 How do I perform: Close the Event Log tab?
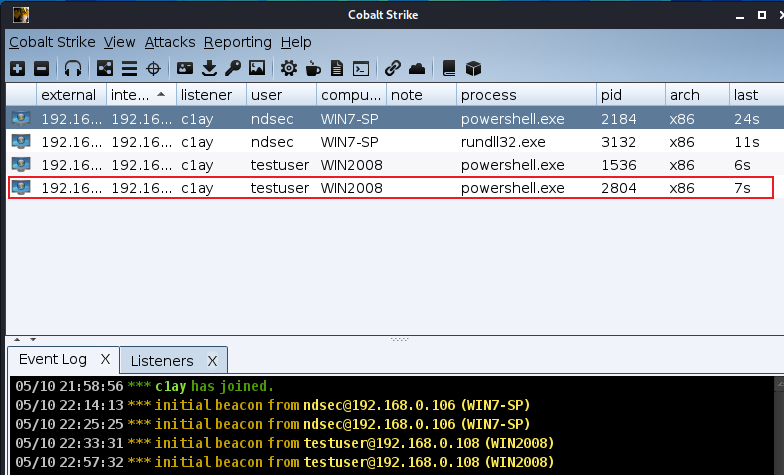click(105, 359)
